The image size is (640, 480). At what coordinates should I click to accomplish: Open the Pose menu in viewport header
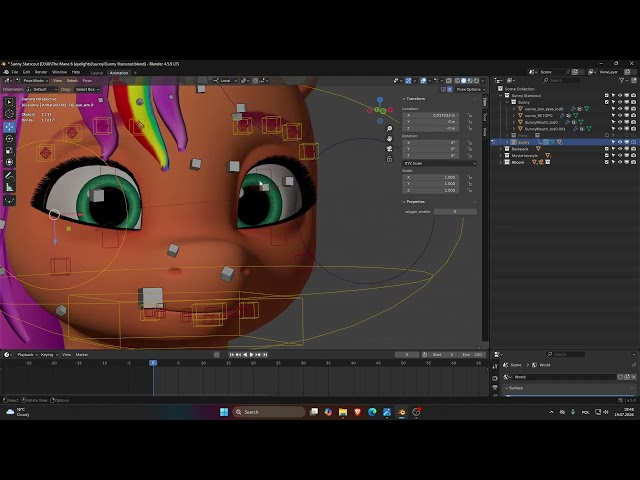coord(87,81)
